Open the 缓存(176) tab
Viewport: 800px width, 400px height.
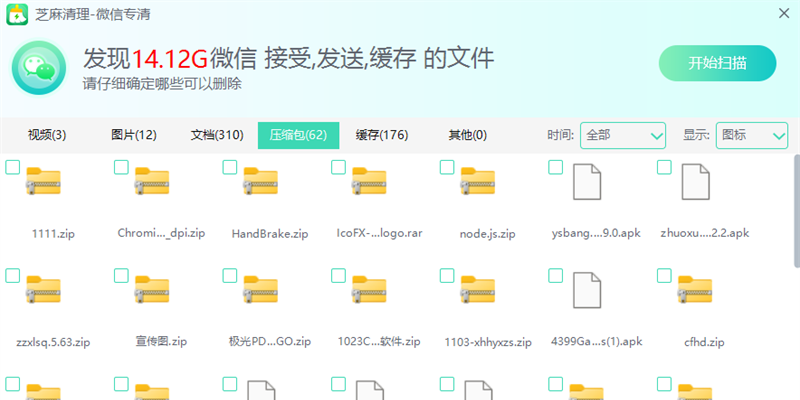coord(382,135)
